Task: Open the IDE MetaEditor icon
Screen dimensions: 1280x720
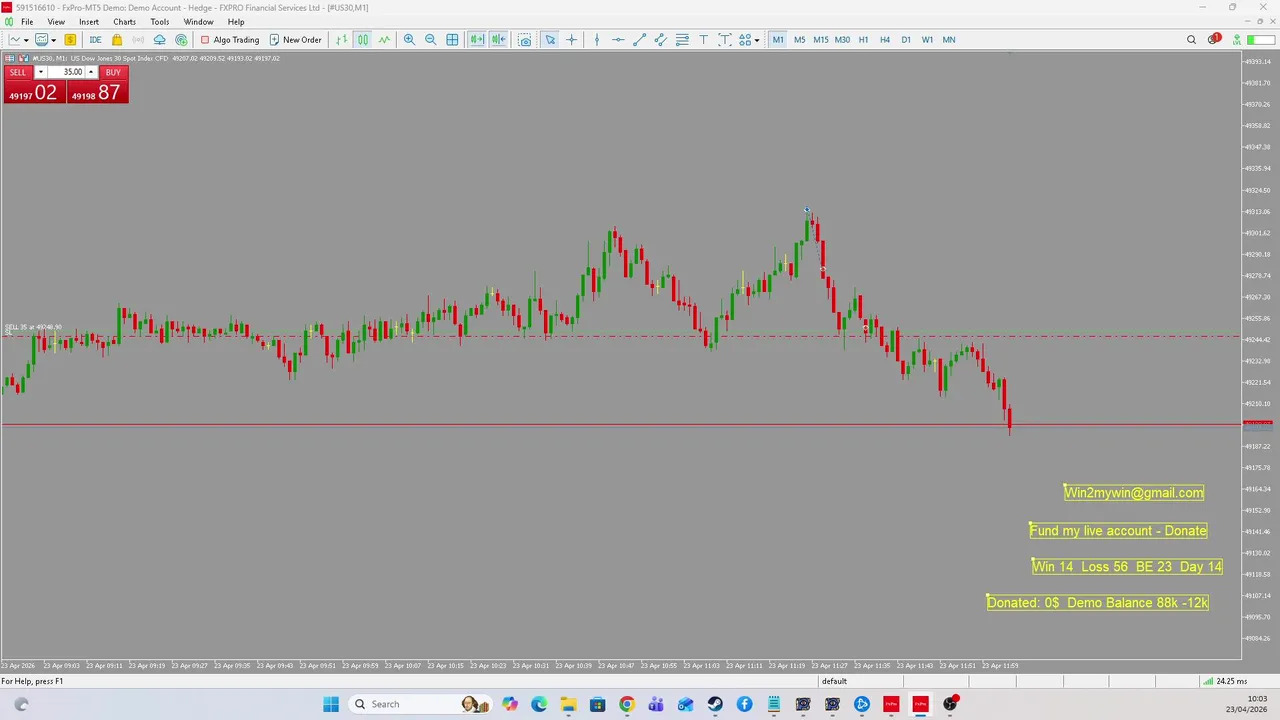Action: (95, 40)
